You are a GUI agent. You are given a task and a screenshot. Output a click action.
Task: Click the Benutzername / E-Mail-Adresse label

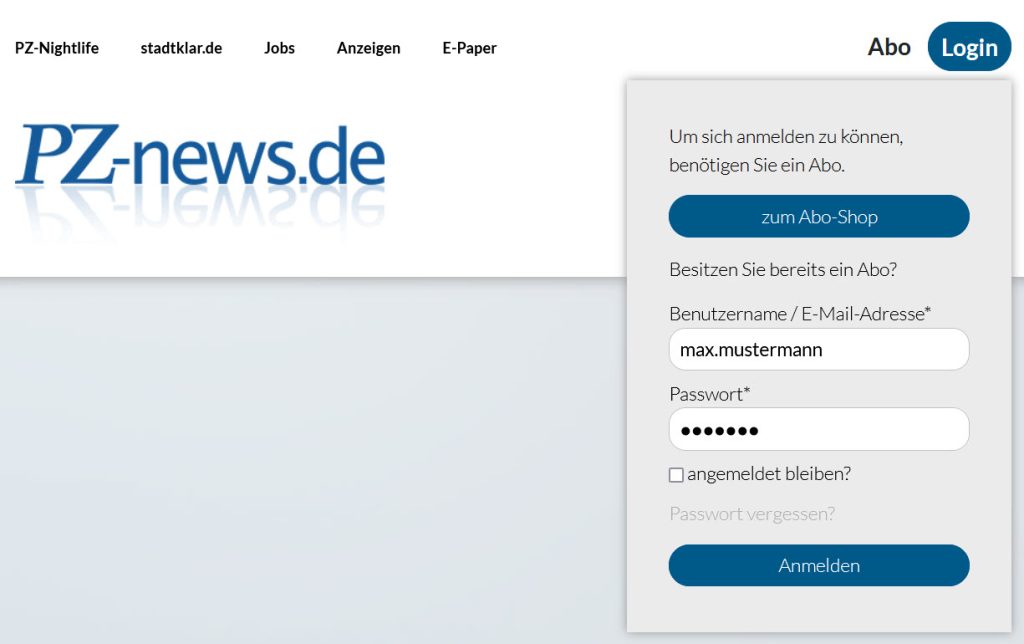pos(799,314)
